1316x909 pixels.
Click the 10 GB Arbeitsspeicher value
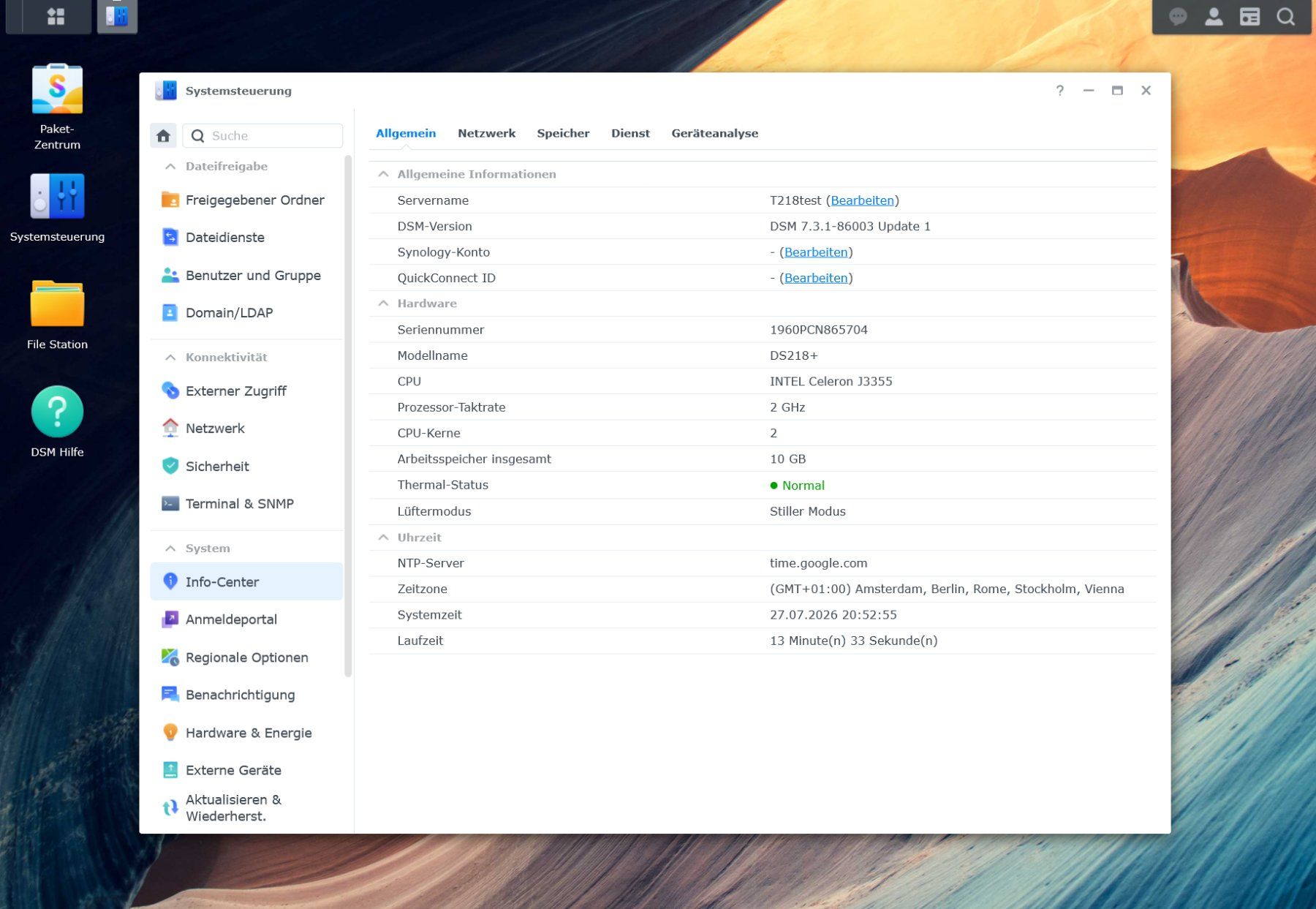(x=787, y=459)
